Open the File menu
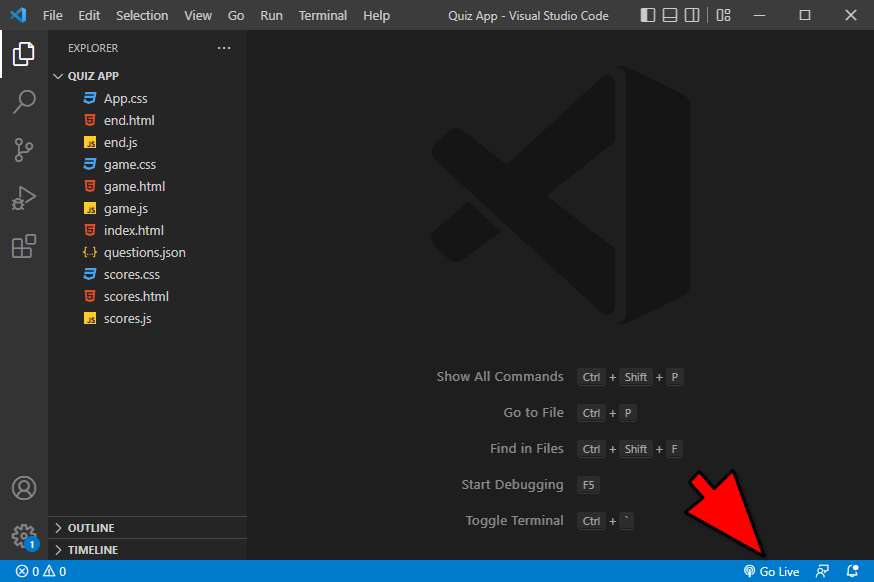This screenshot has height=582, width=874. tap(52, 16)
